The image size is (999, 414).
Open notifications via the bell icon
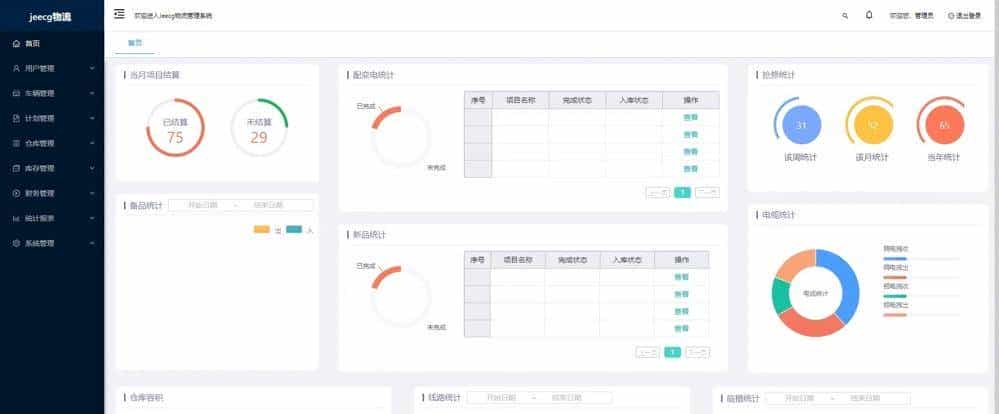tap(869, 15)
